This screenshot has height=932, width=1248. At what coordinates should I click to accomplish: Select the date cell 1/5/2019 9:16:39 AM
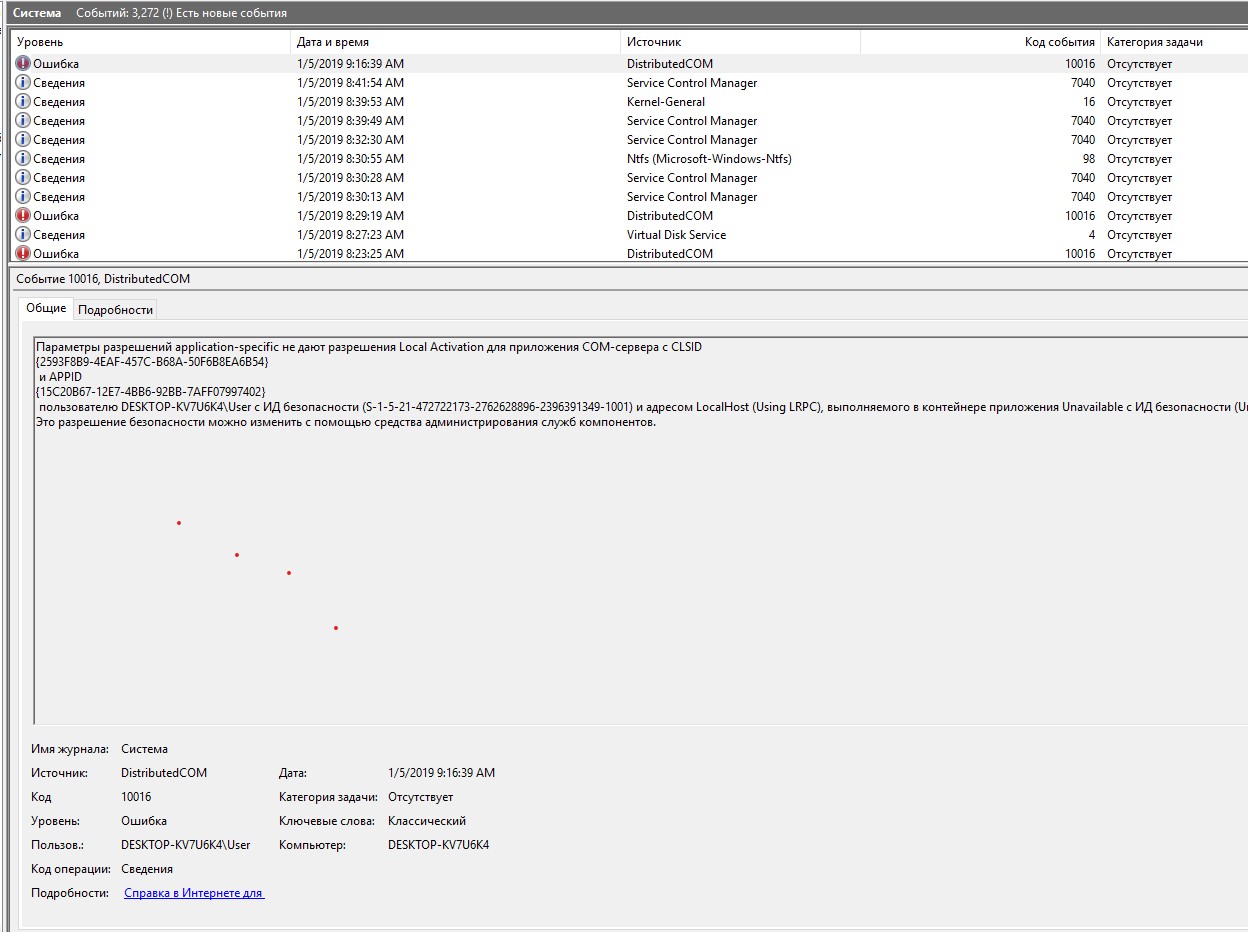[x=351, y=64]
